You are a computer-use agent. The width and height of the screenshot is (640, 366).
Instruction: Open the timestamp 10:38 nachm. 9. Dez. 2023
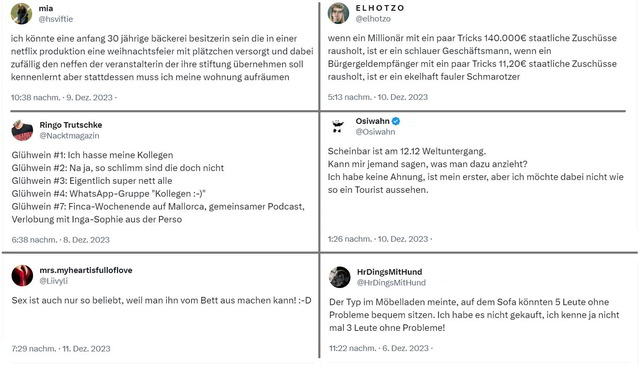click(x=62, y=98)
